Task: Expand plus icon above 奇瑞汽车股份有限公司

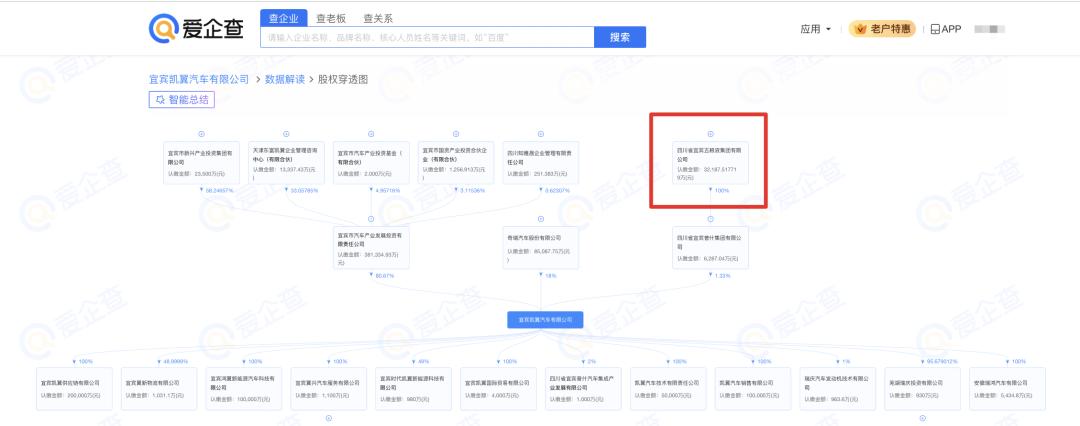Action: (x=541, y=219)
